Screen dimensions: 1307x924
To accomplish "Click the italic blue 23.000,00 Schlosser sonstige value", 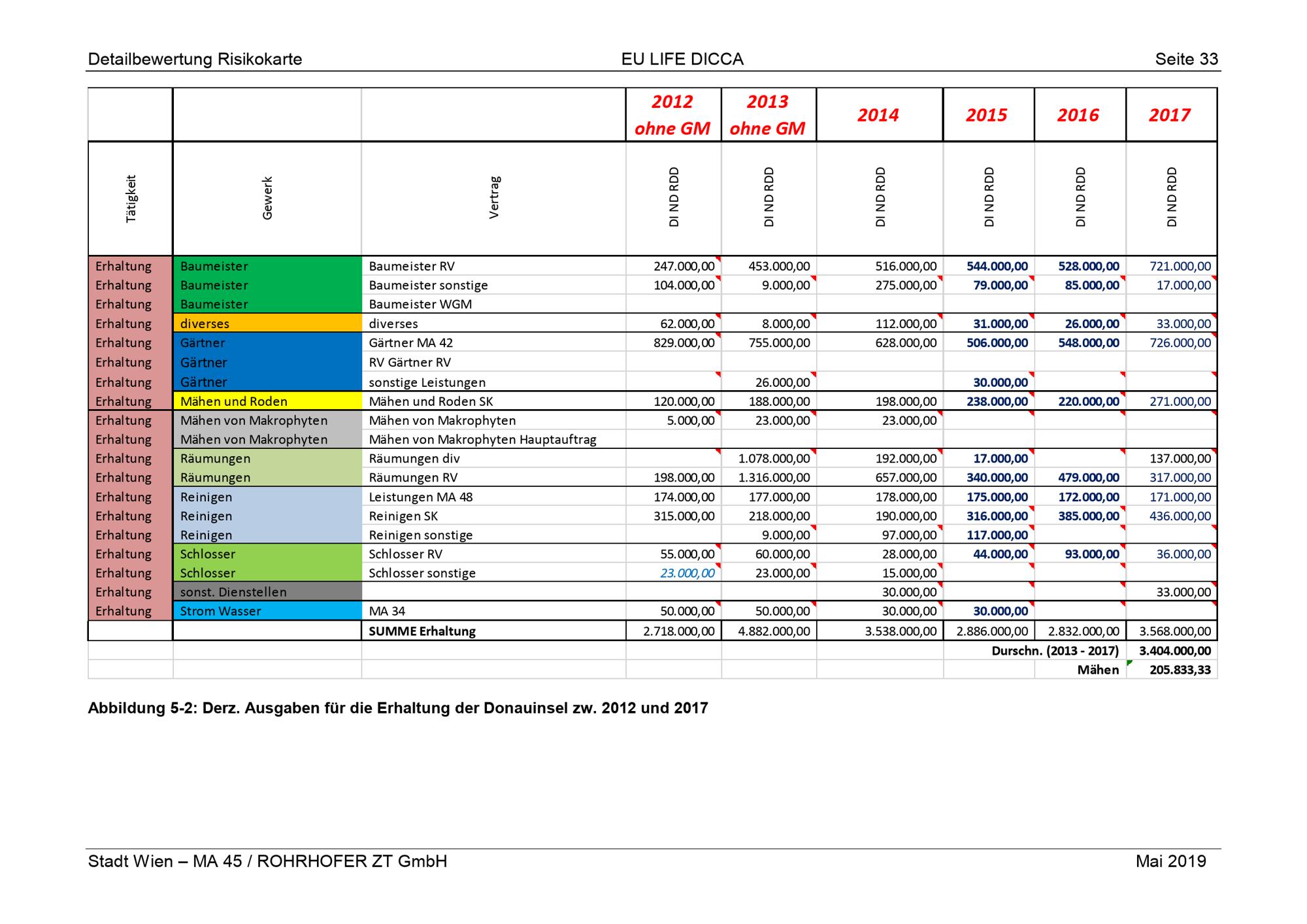I will coord(687,573).
